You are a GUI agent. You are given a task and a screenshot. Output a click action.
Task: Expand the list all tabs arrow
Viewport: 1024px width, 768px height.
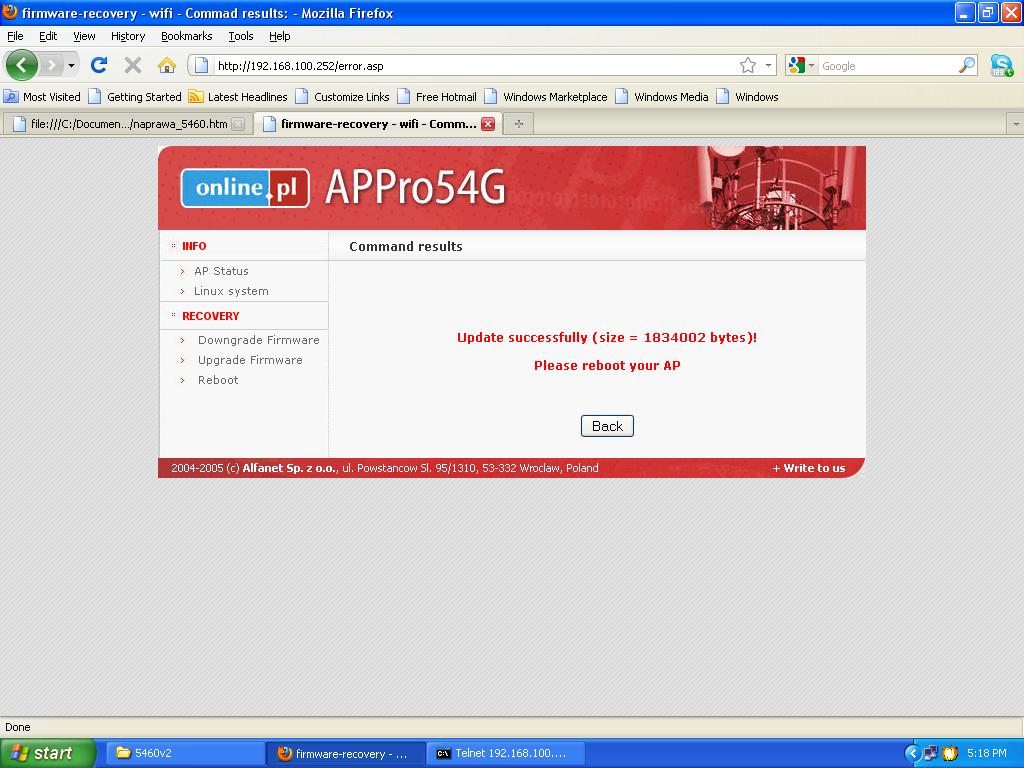[1015, 124]
